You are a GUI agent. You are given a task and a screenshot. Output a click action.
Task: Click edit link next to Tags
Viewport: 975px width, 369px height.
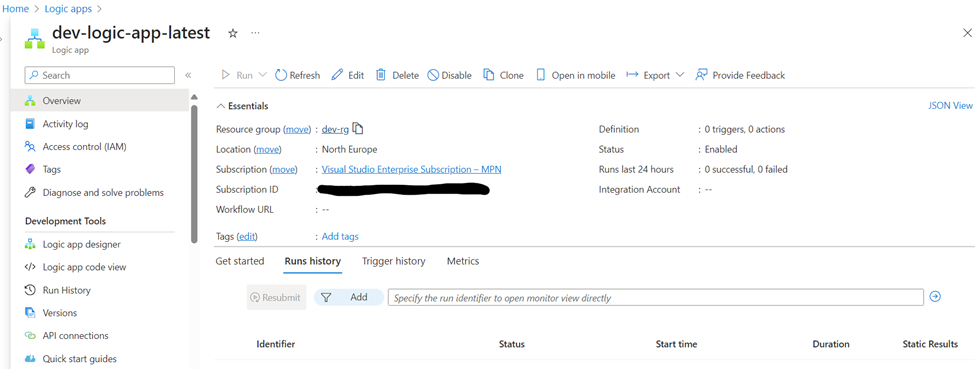(x=247, y=236)
